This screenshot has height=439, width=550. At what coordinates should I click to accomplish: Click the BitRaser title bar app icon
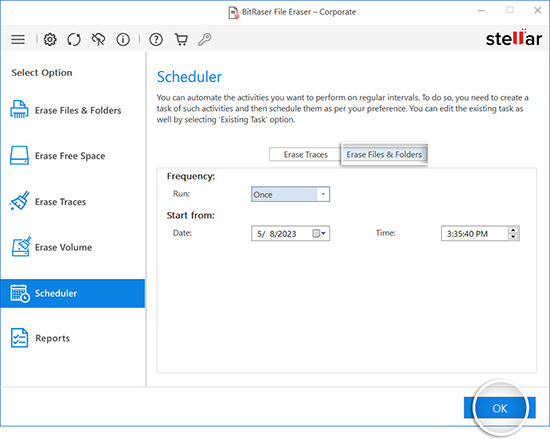234,12
